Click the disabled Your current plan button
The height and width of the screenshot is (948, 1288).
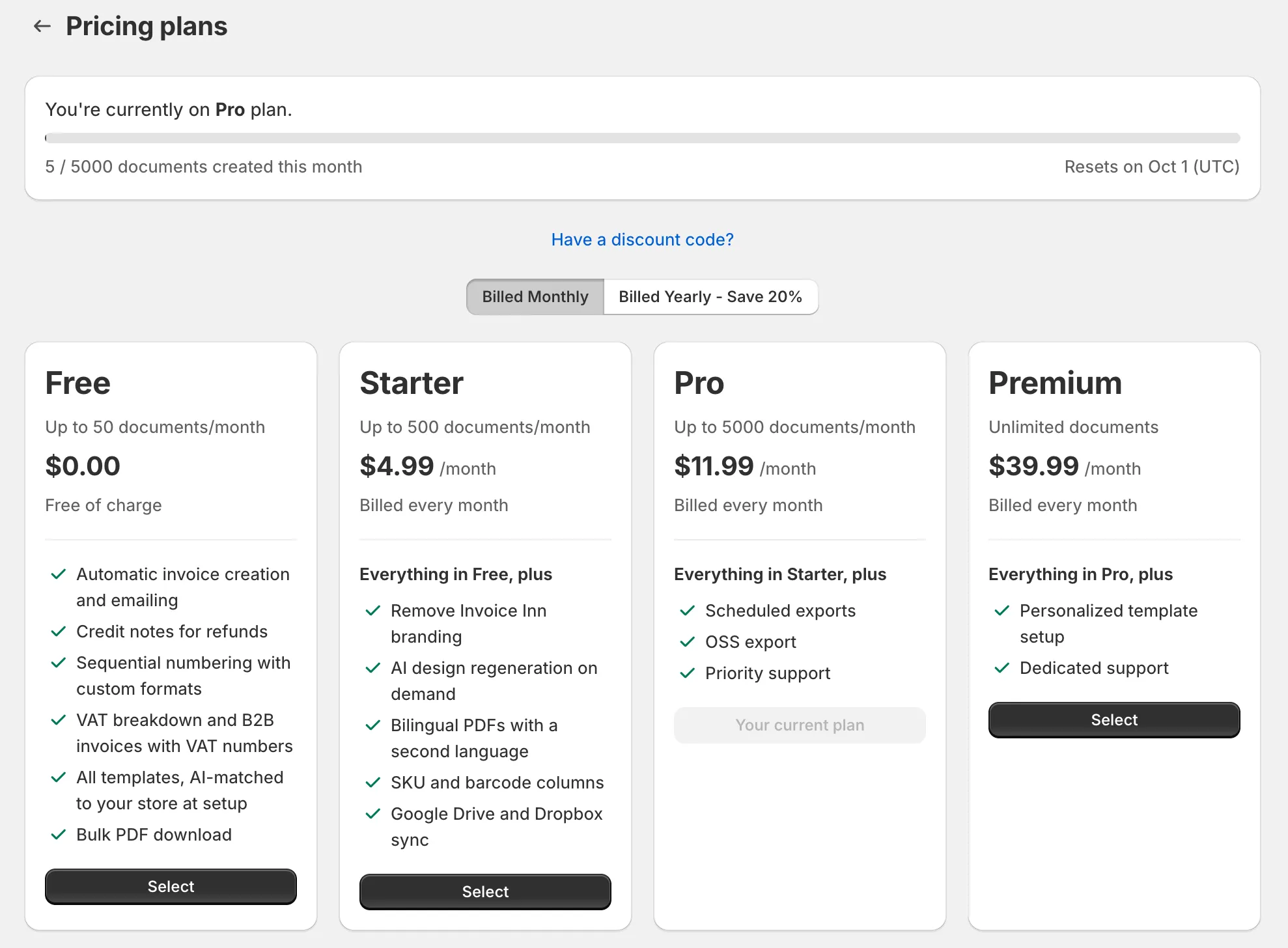pyautogui.click(x=800, y=725)
